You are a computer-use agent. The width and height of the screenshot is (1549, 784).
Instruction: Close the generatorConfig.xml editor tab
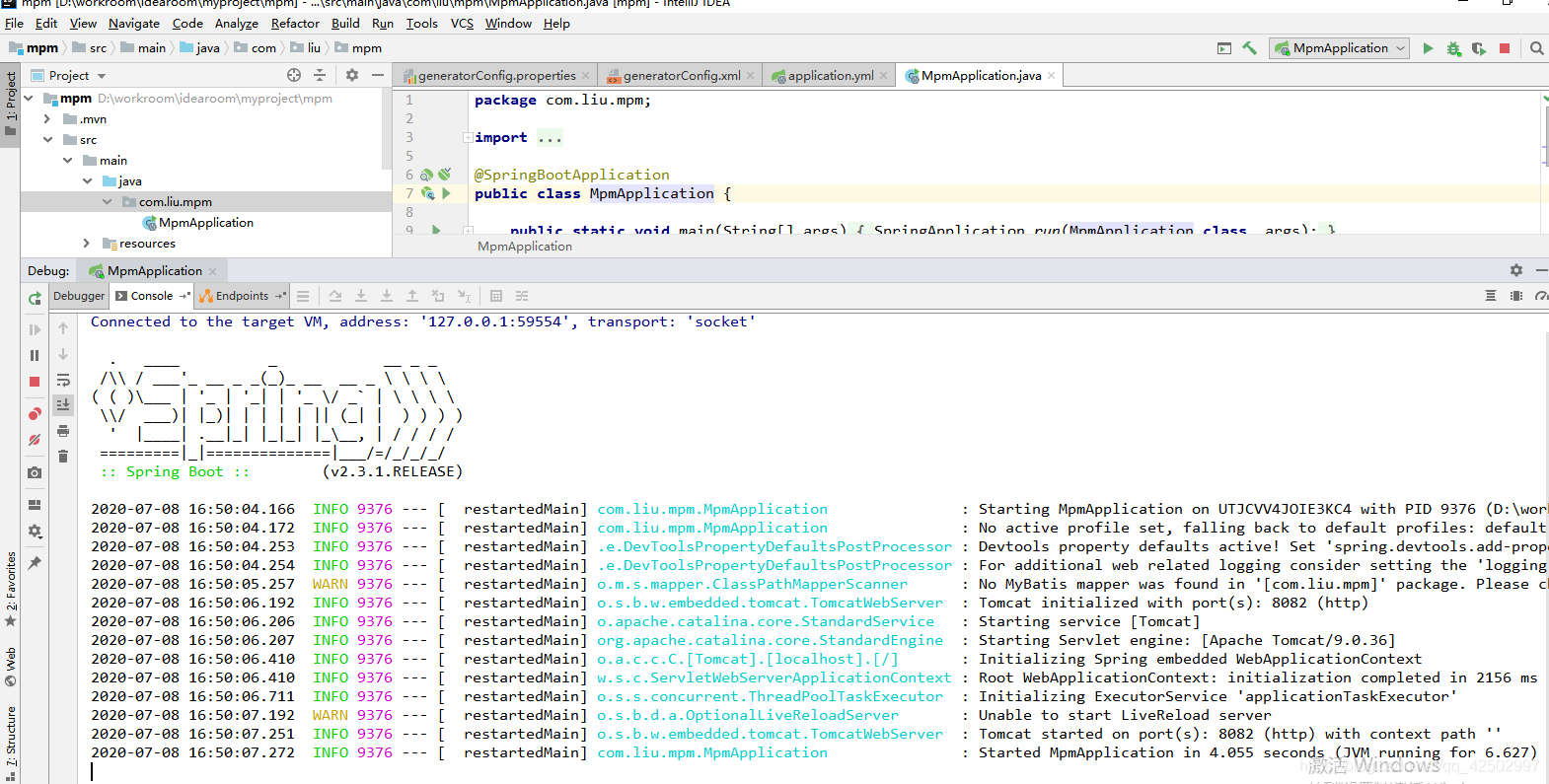750,76
